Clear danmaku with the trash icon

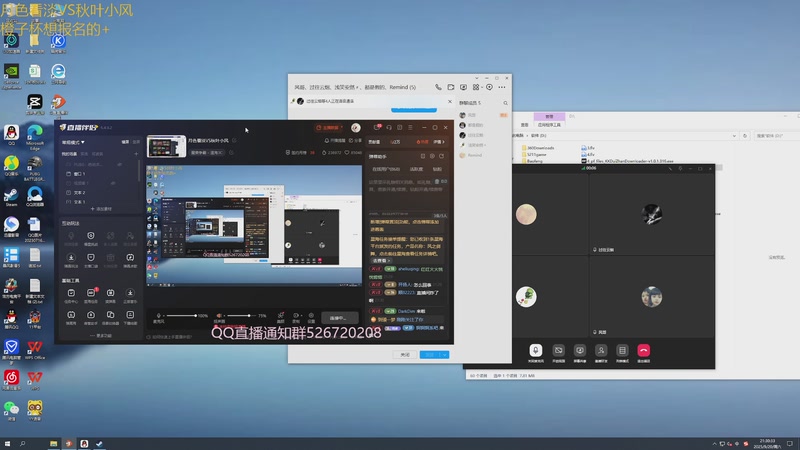pos(437,182)
